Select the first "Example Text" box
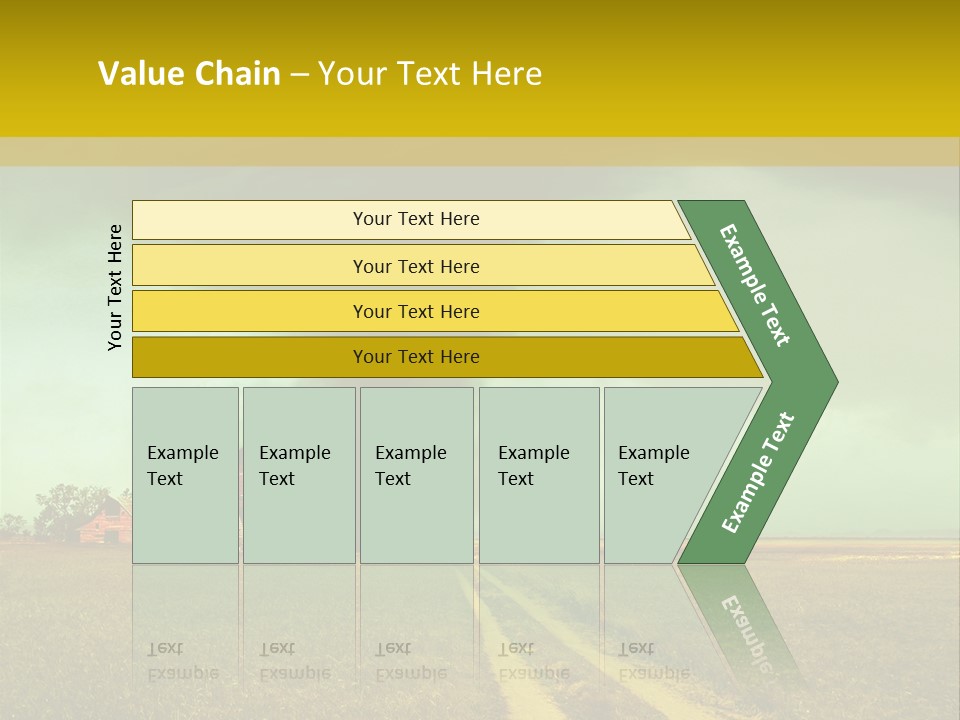 coord(185,475)
